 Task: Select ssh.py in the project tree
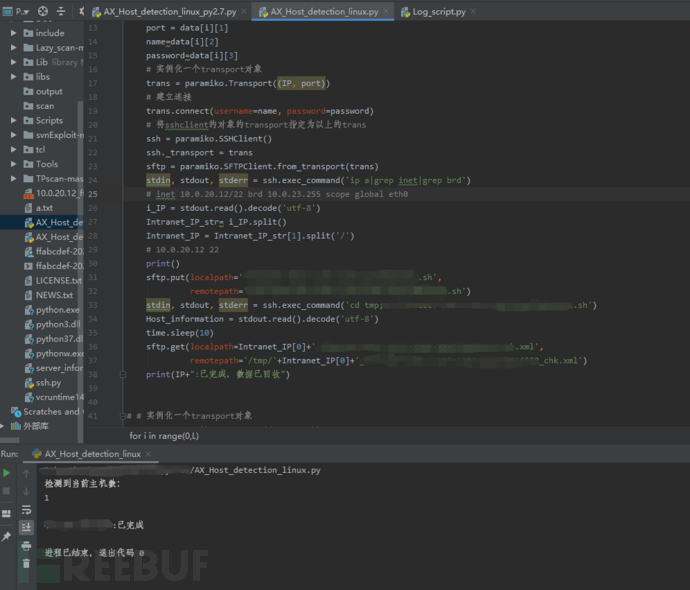[48, 382]
